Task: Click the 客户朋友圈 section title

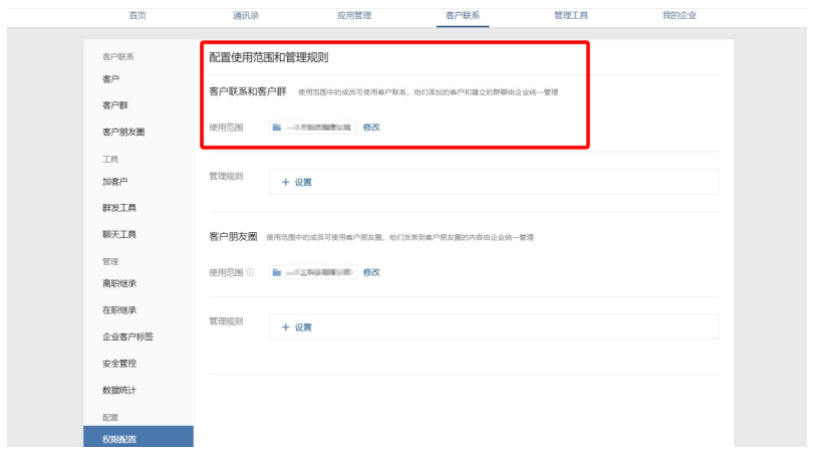Action: [x=233, y=237]
